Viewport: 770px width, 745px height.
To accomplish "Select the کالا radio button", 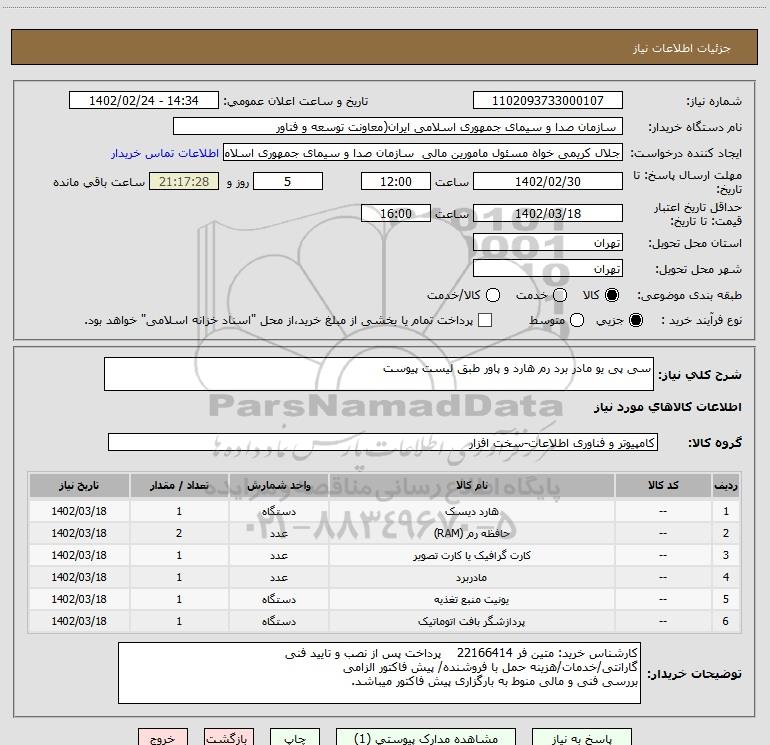I will [612, 295].
